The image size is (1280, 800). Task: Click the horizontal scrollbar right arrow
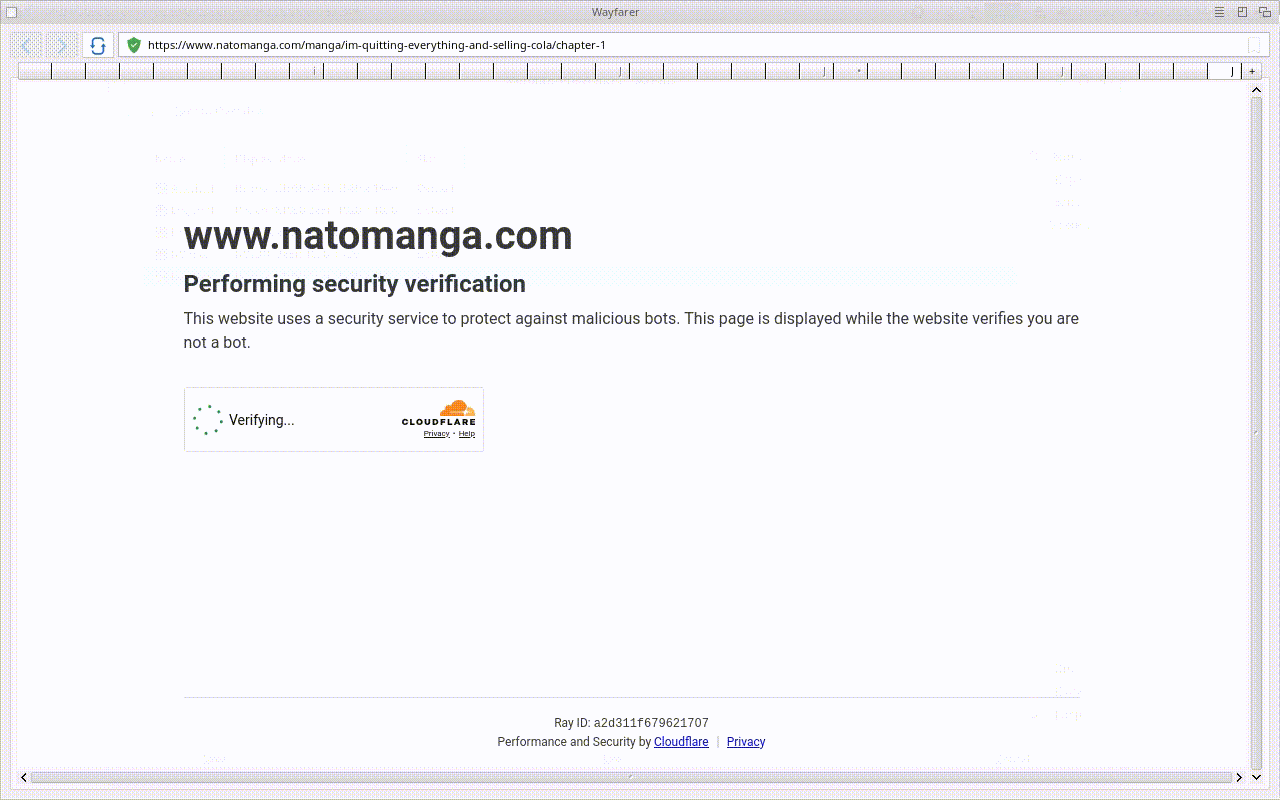pos(1240,777)
